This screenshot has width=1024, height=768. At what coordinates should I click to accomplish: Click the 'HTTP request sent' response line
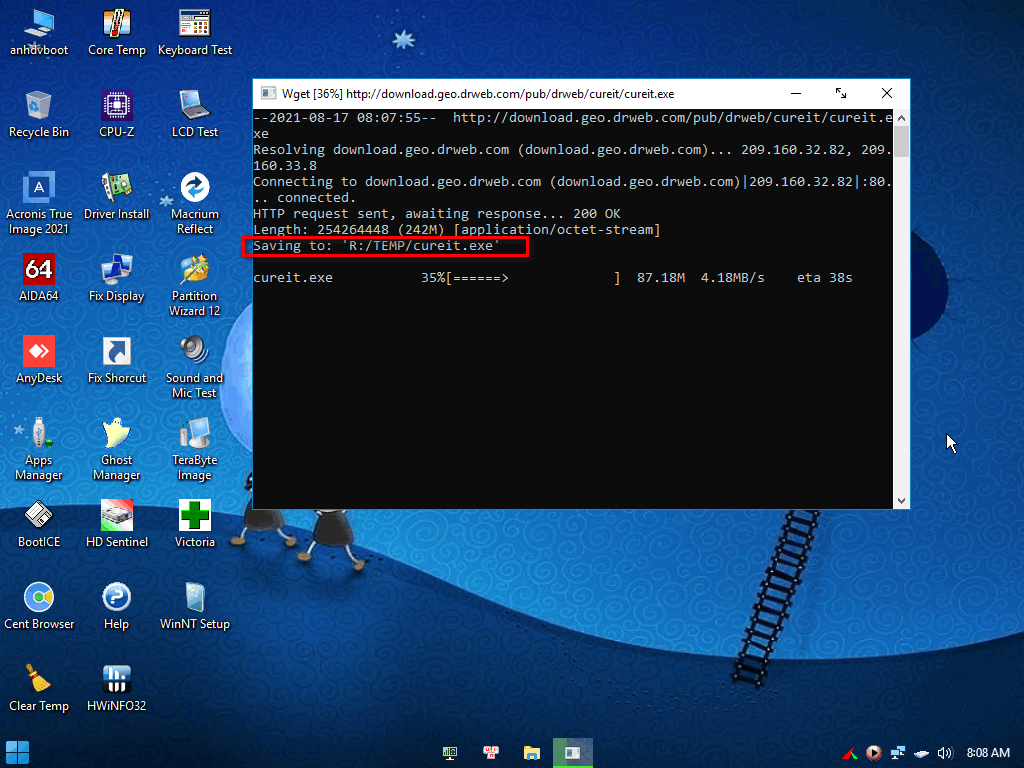pos(437,214)
